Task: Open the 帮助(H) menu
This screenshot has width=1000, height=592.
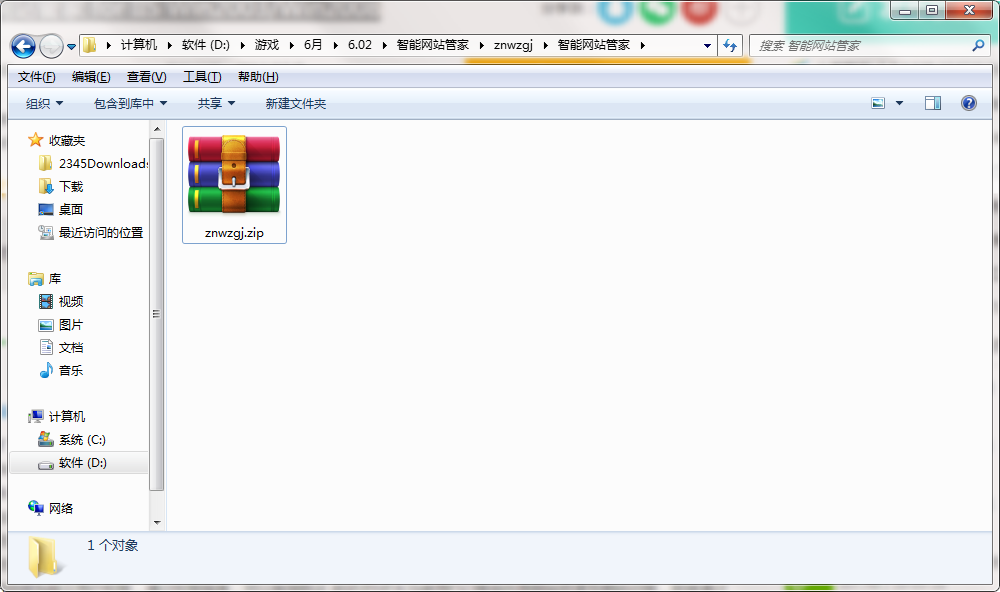Action: pos(258,77)
